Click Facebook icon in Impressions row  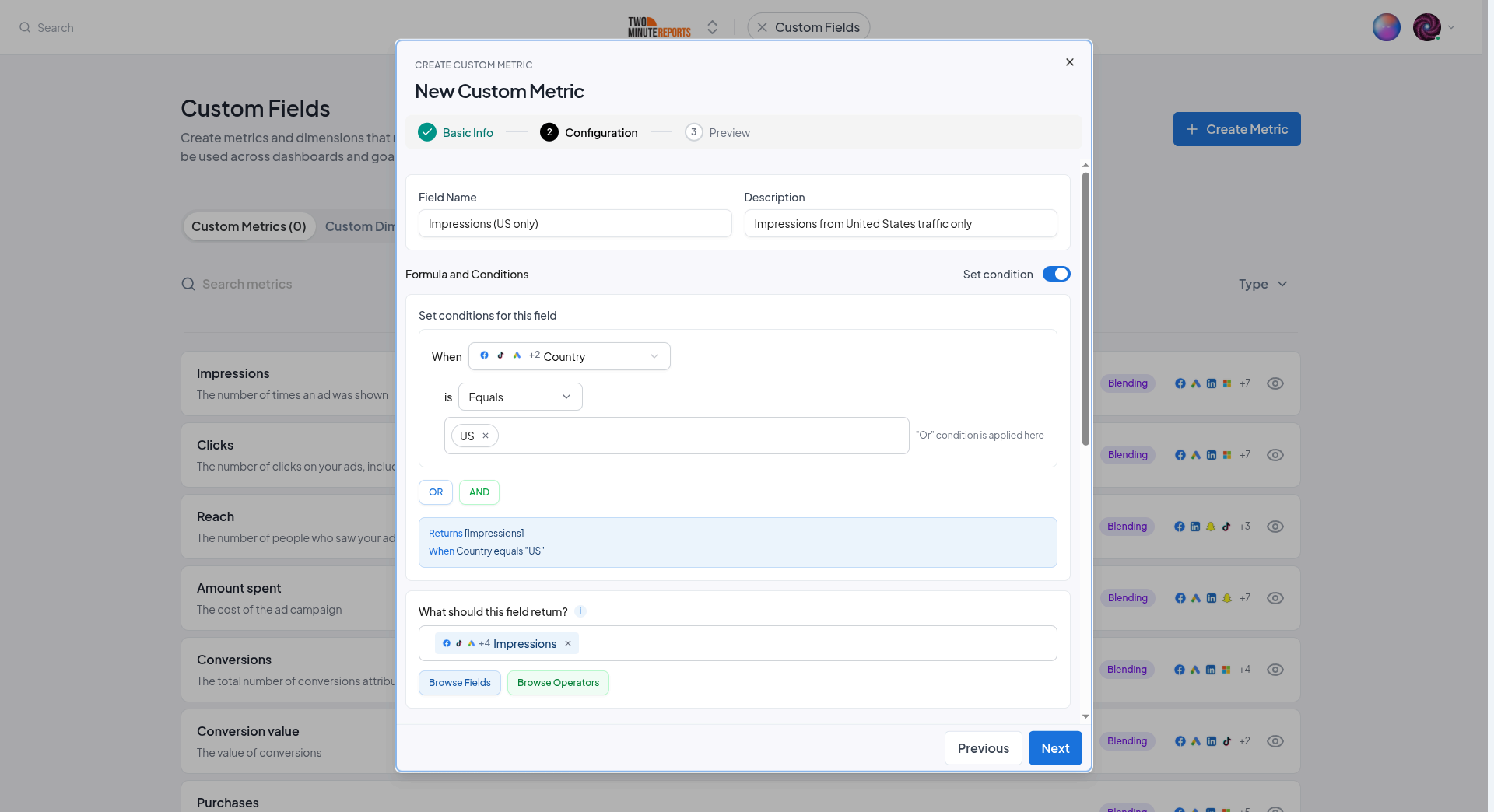coord(1180,383)
